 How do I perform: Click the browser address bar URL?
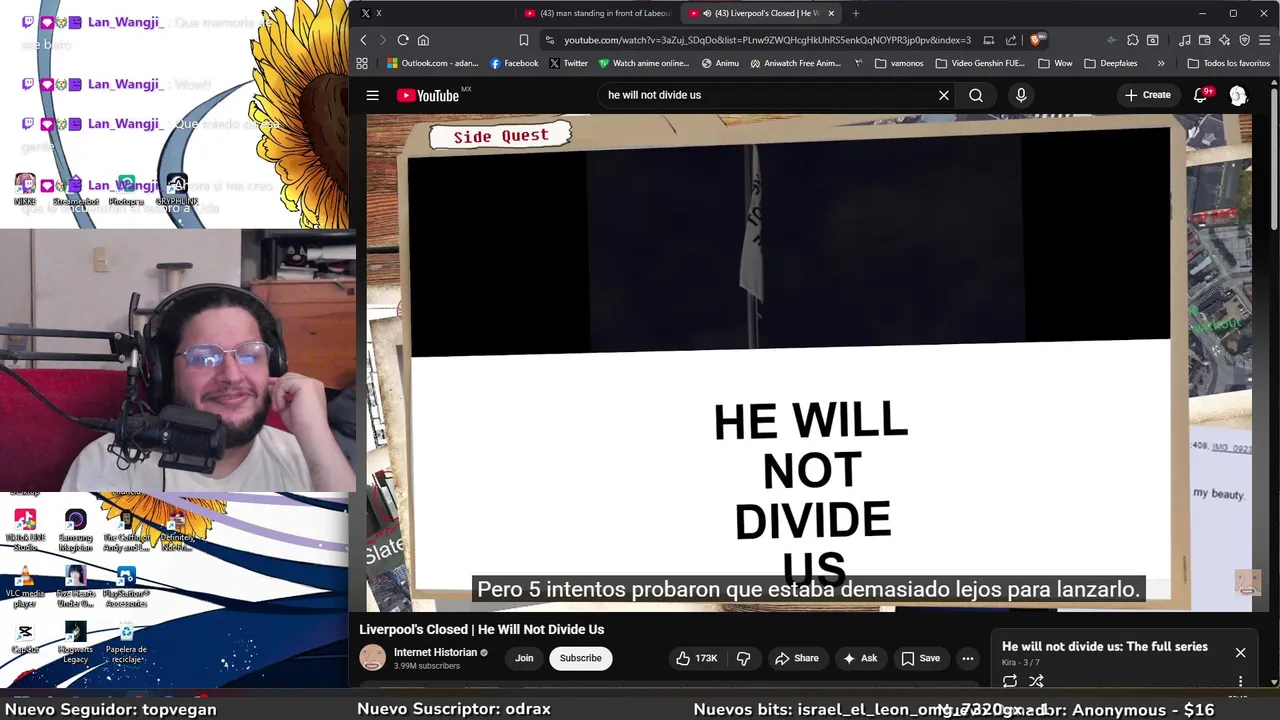pyautogui.click(x=767, y=40)
